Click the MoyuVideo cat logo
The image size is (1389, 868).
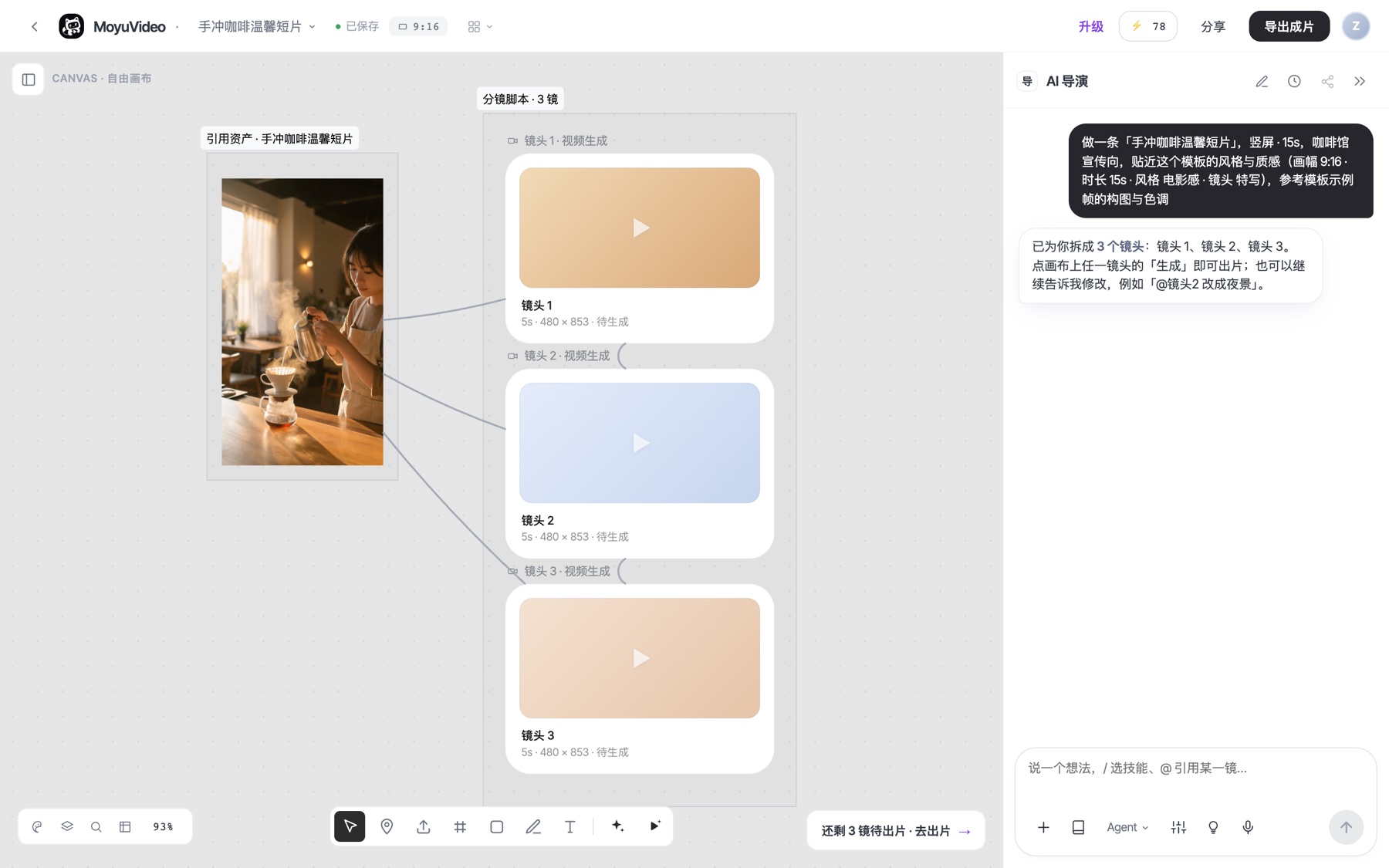[72, 26]
